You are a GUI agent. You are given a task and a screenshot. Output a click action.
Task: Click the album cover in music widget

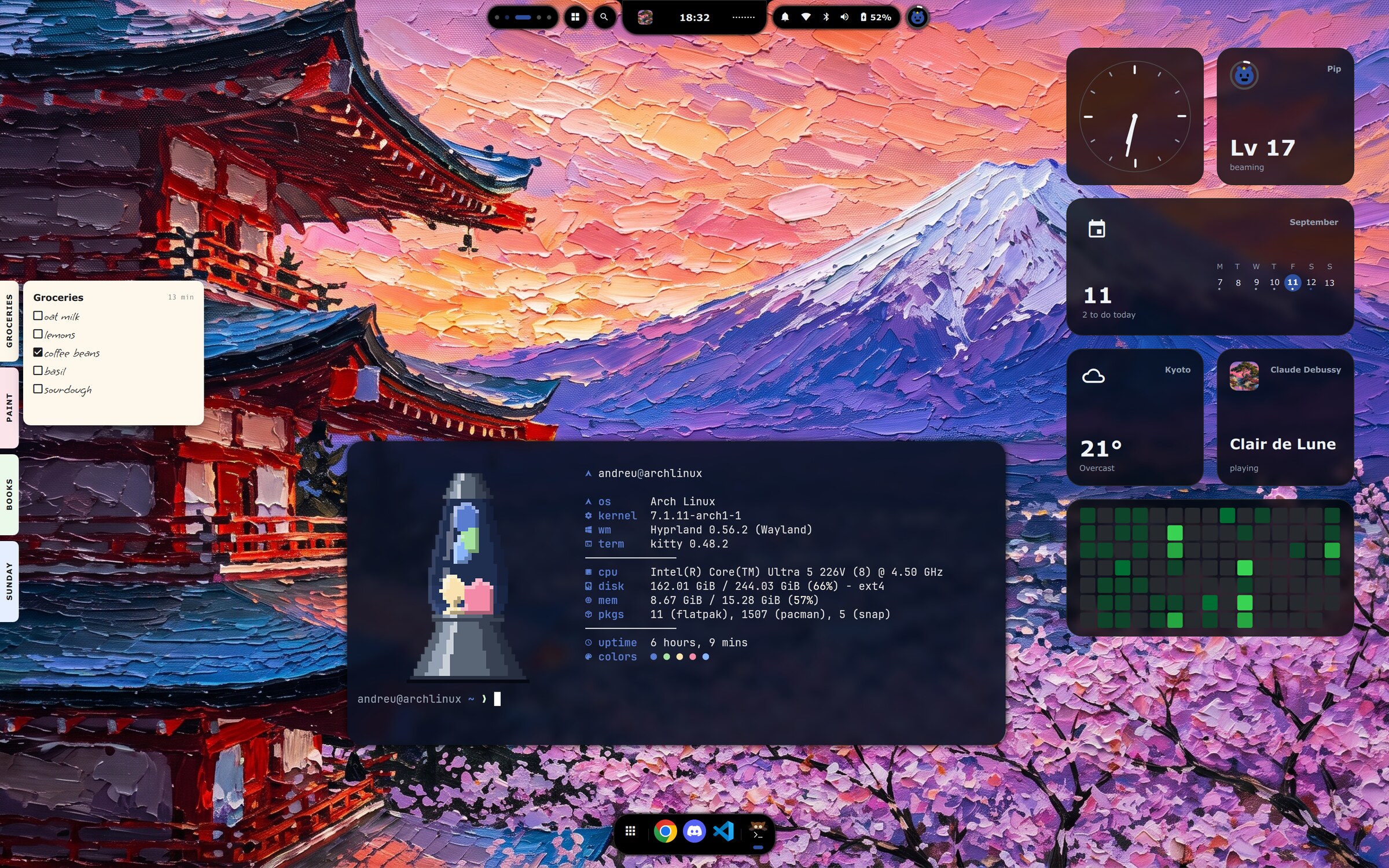tap(1244, 376)
